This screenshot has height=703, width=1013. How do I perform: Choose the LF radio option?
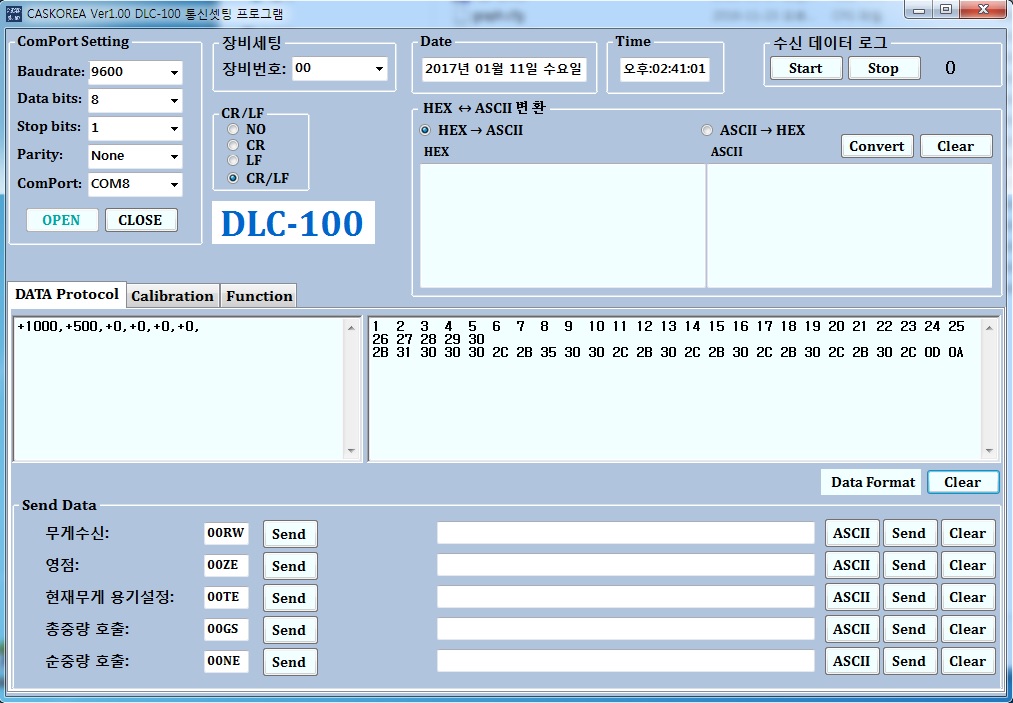click(233, 160)
